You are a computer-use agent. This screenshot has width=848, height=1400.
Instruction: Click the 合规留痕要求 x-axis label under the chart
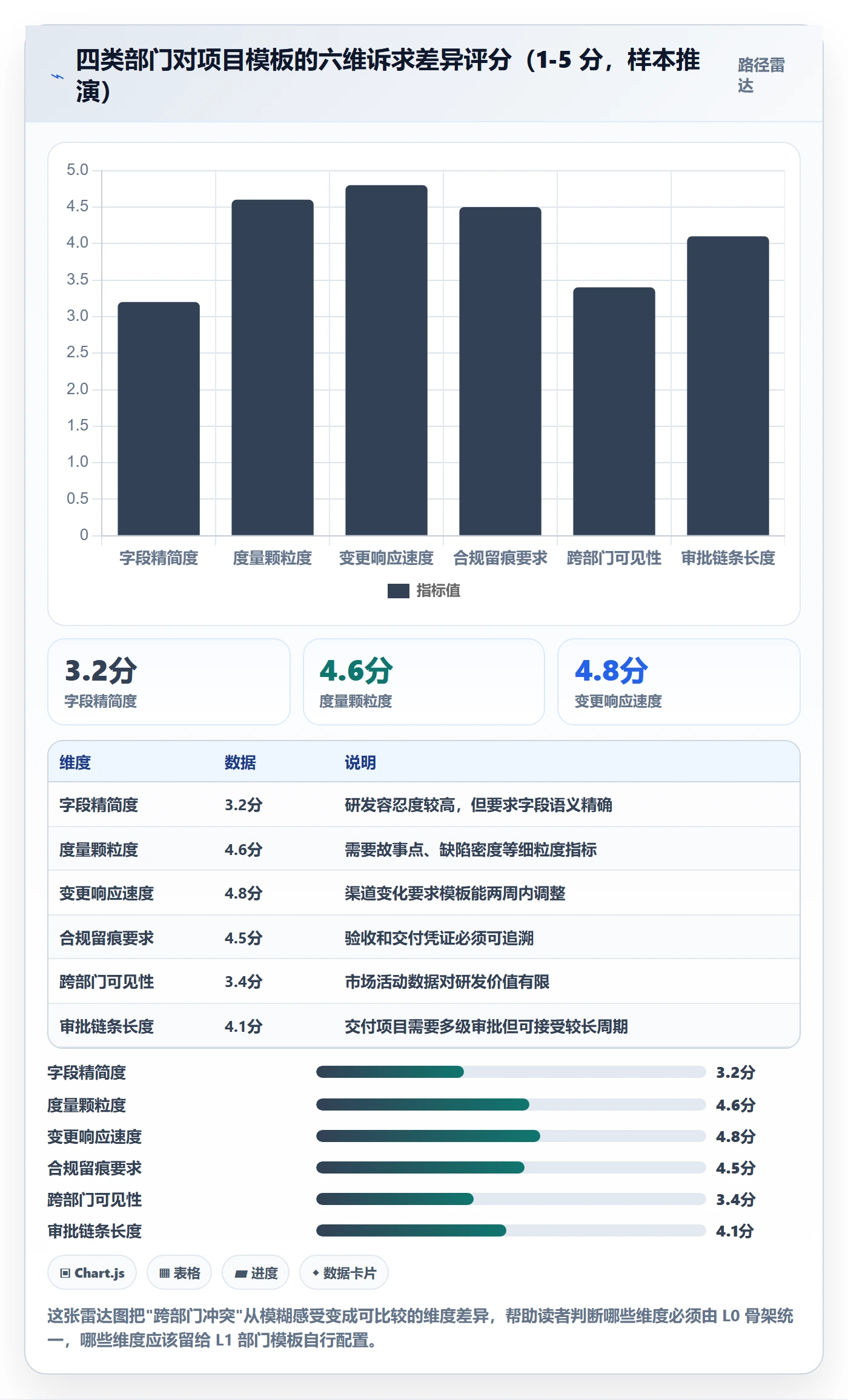(500, 558)
